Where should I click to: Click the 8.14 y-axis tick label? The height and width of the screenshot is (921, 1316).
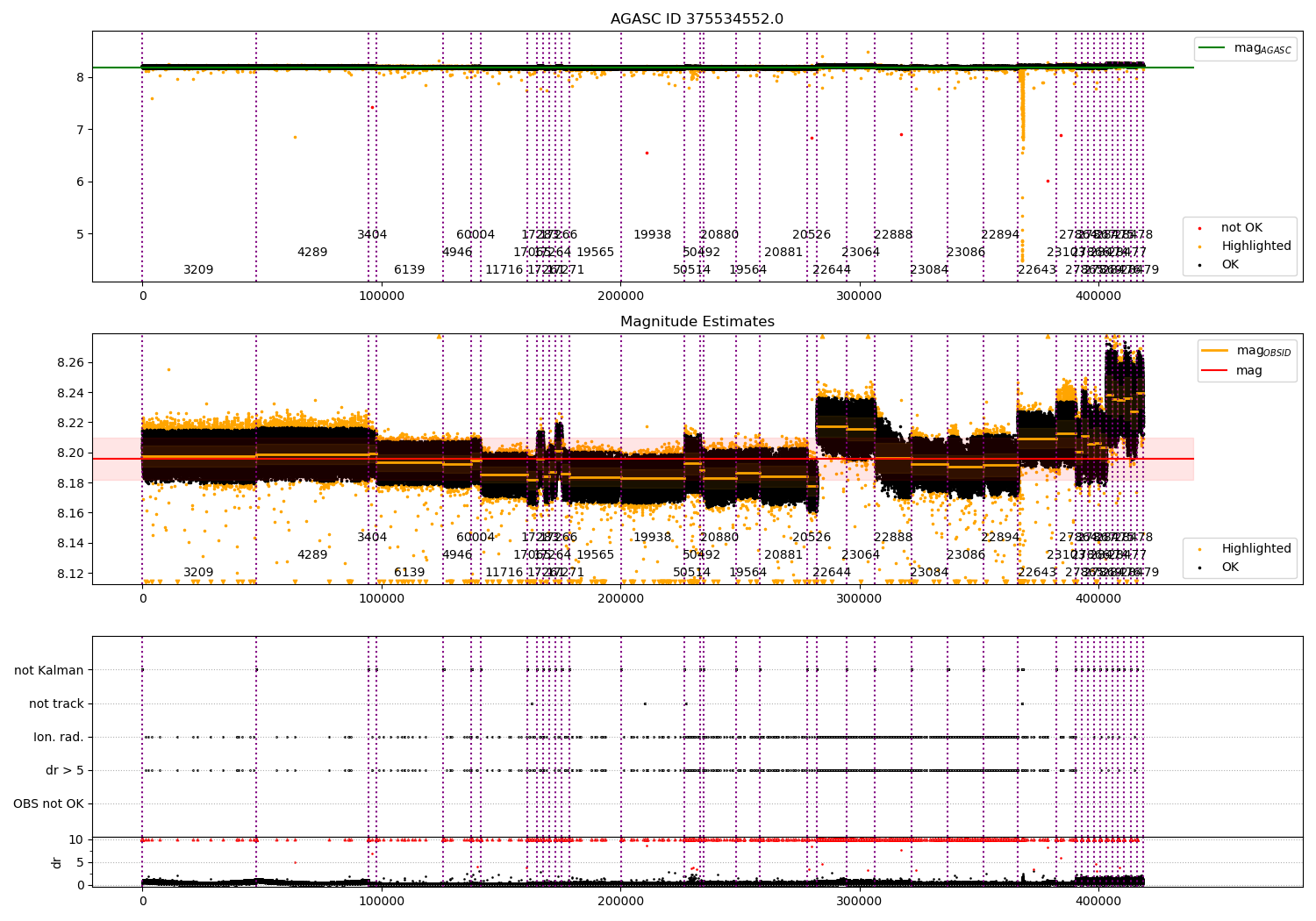coord(70,543)
